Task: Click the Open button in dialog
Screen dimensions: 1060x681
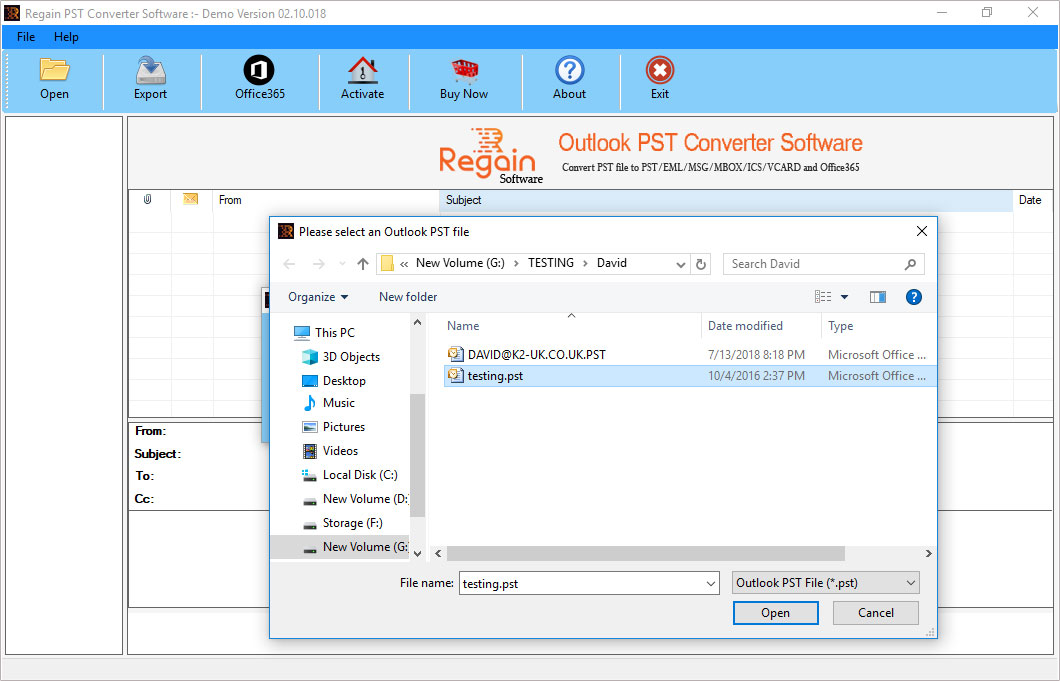Action: (x=775, y=613)
